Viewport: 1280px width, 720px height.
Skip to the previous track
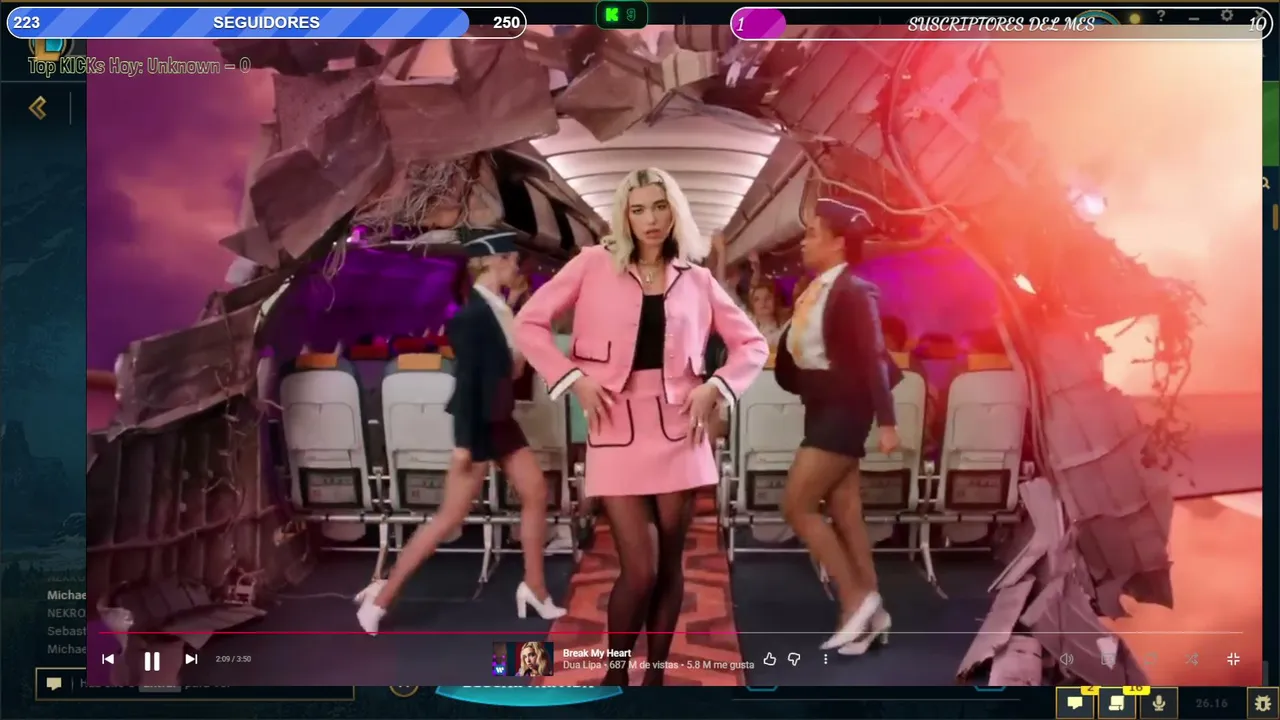tap(108, 659)
